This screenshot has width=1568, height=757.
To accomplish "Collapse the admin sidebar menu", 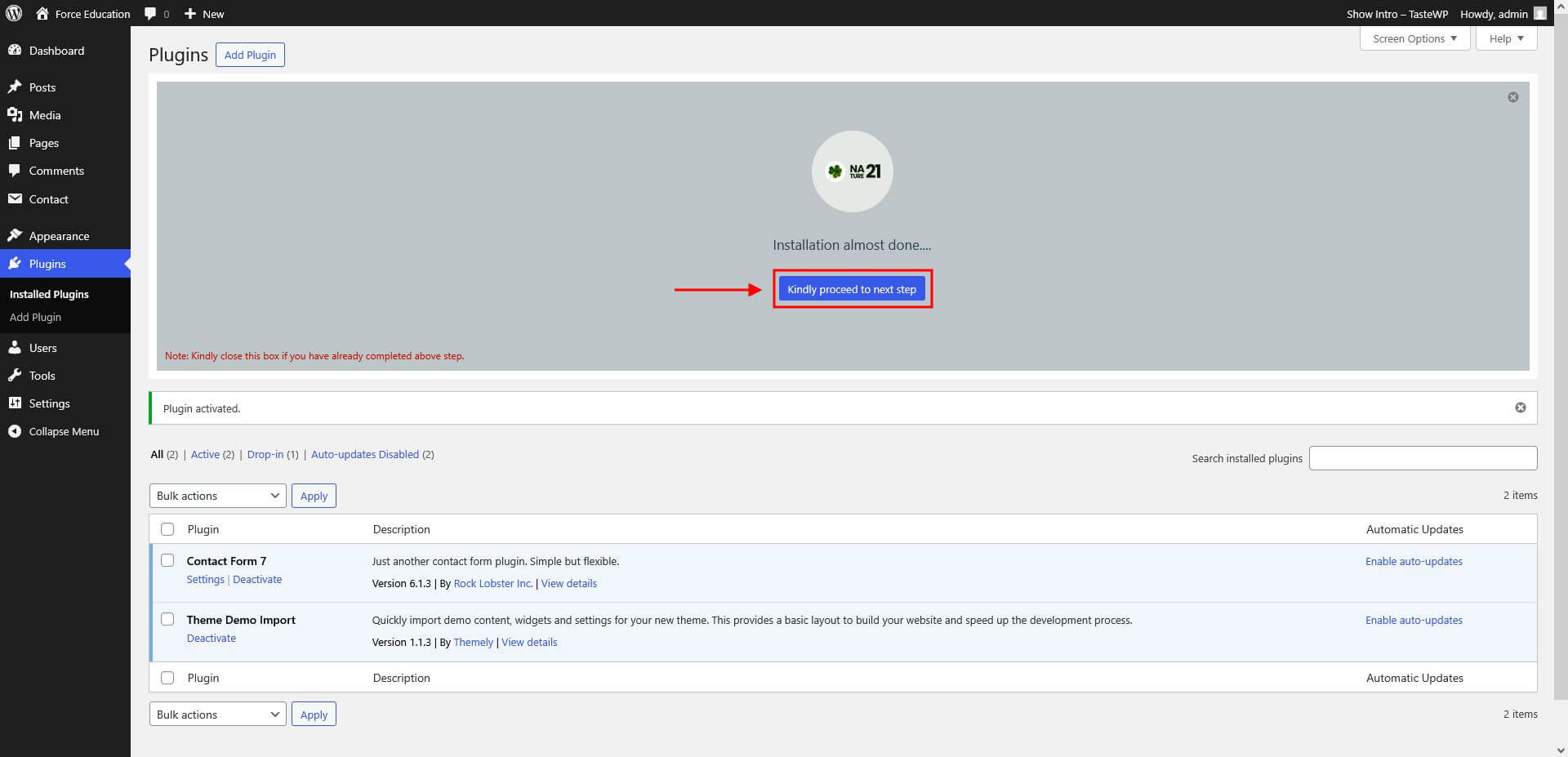I will pos(54,431).
